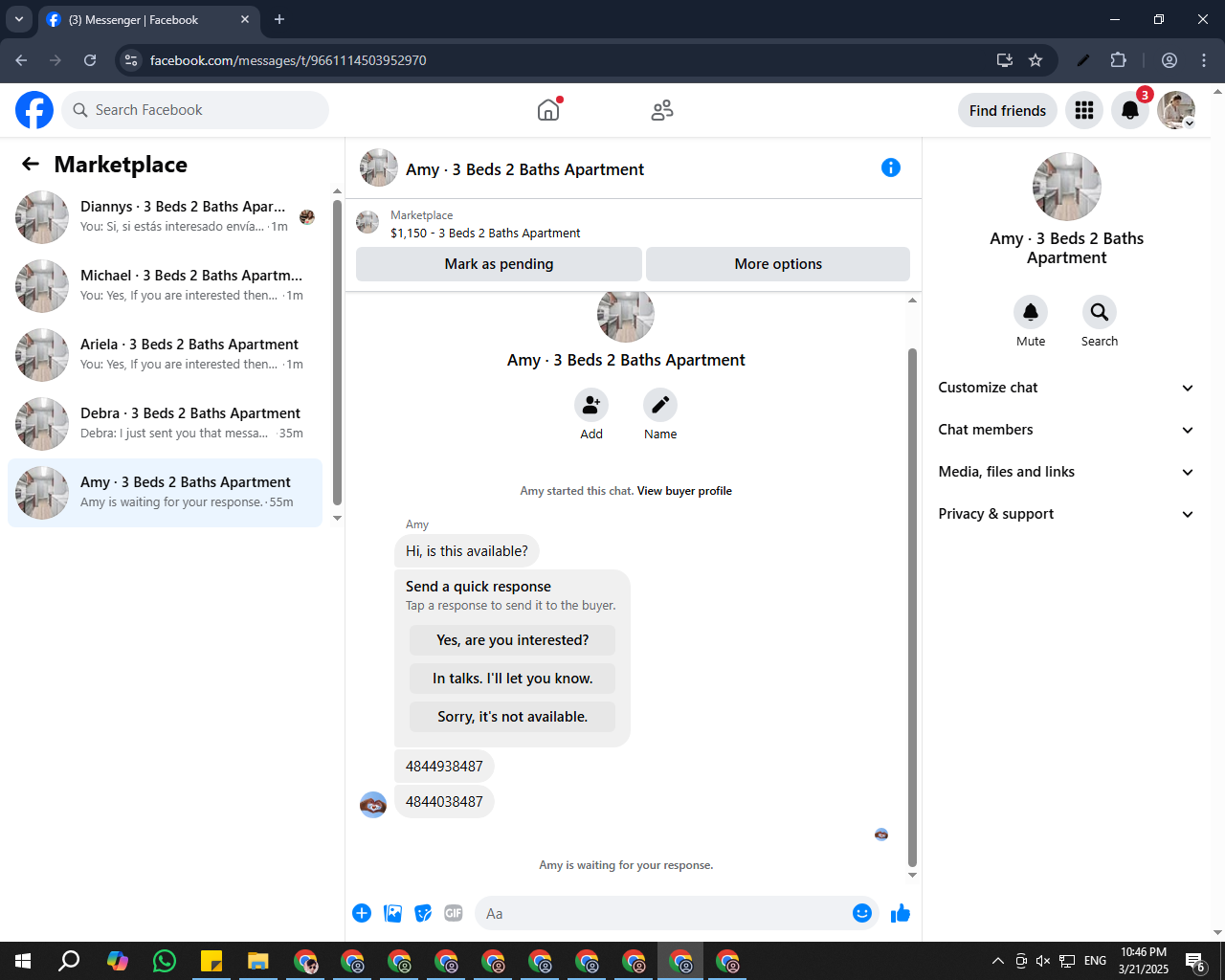Open Ariela apartment conversation
Viewport: 1225px width, 980px height.
pyautogui.click(x=165, y=355)
